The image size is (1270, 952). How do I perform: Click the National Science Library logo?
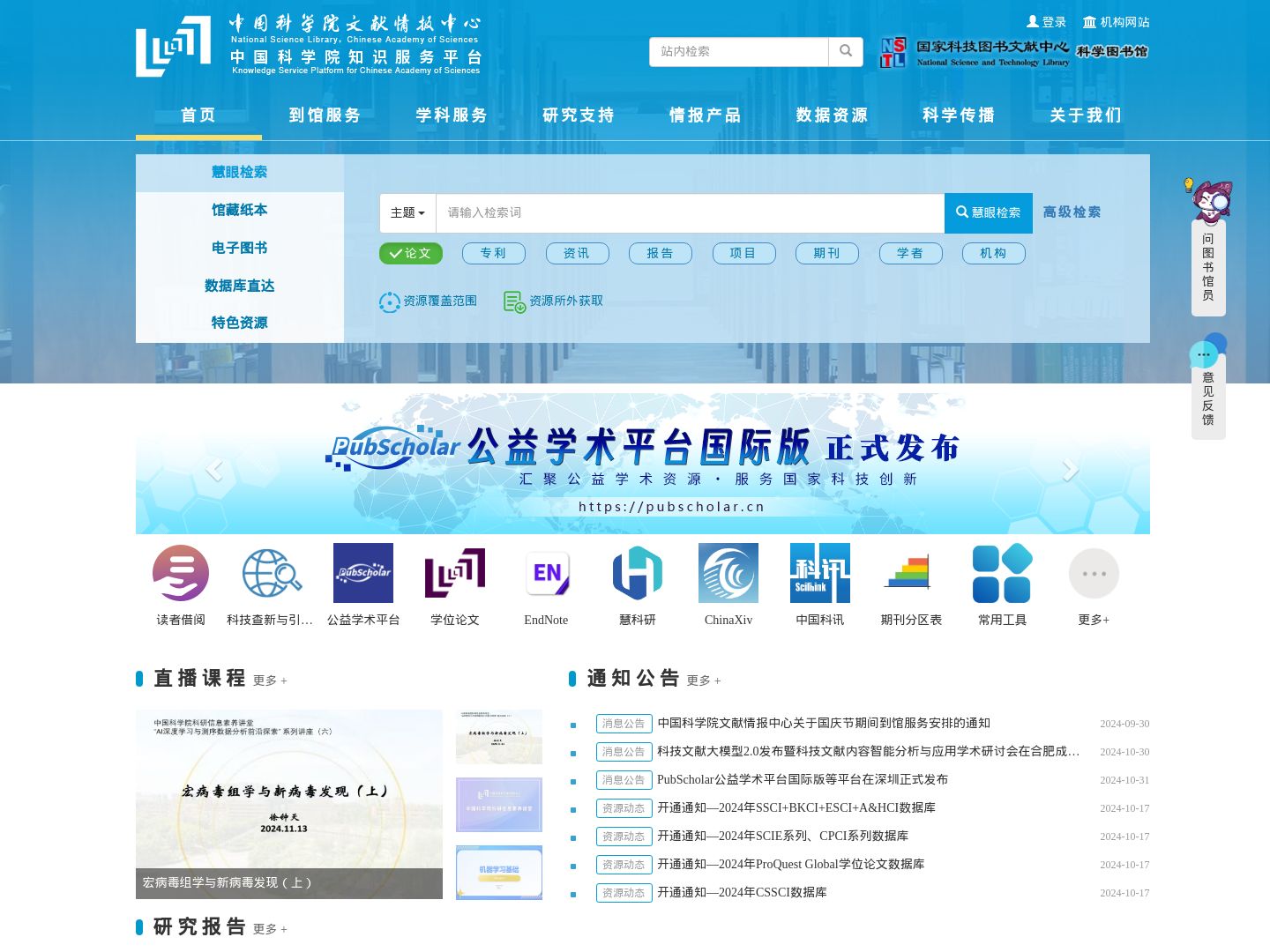click(308, 44)
